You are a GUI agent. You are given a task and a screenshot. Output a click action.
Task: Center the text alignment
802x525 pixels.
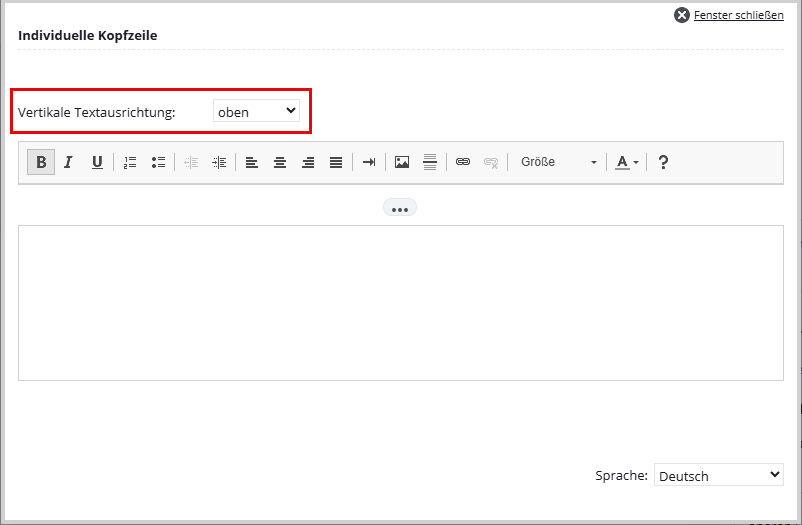click(x=280, y=162)
